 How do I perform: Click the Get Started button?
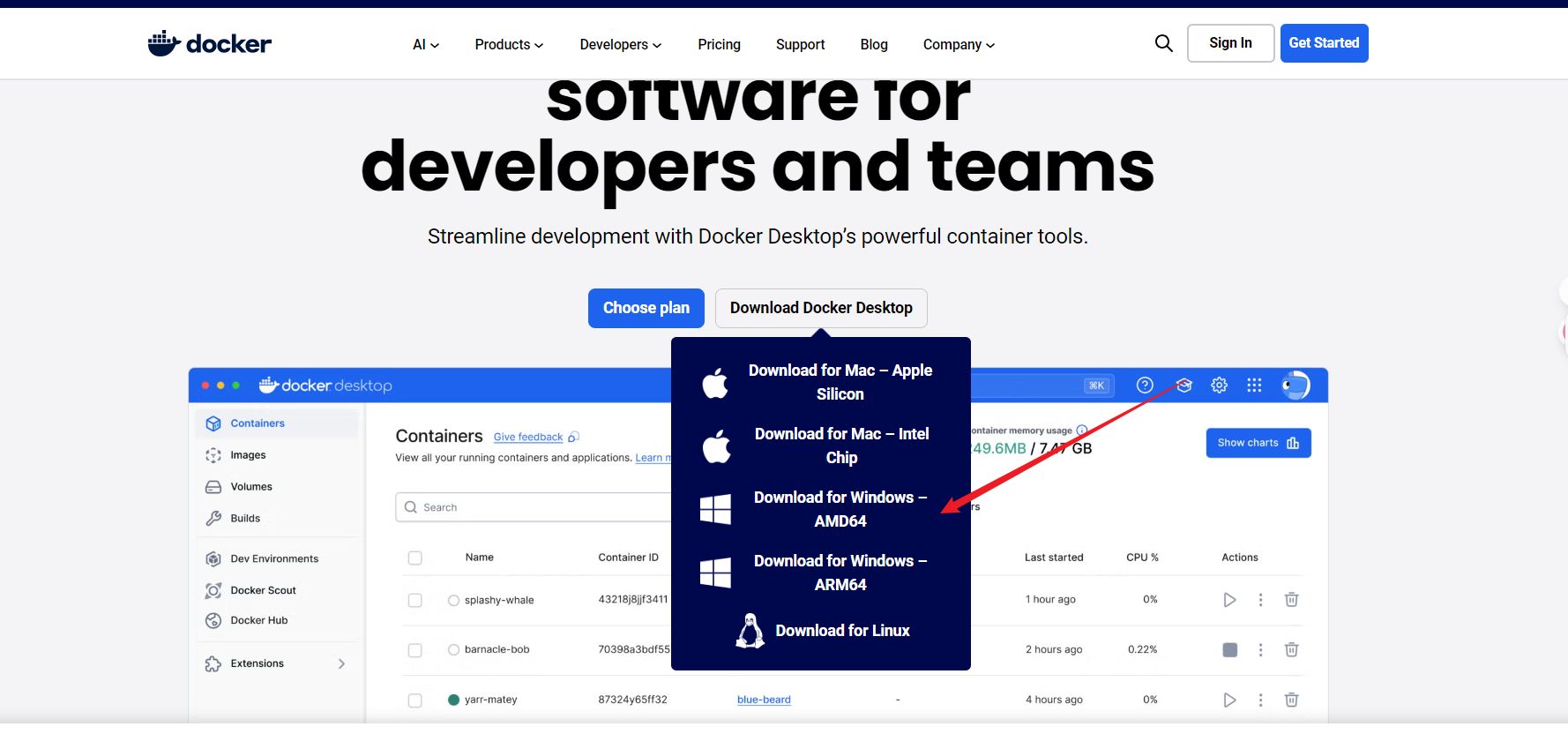pos(1324,43)
